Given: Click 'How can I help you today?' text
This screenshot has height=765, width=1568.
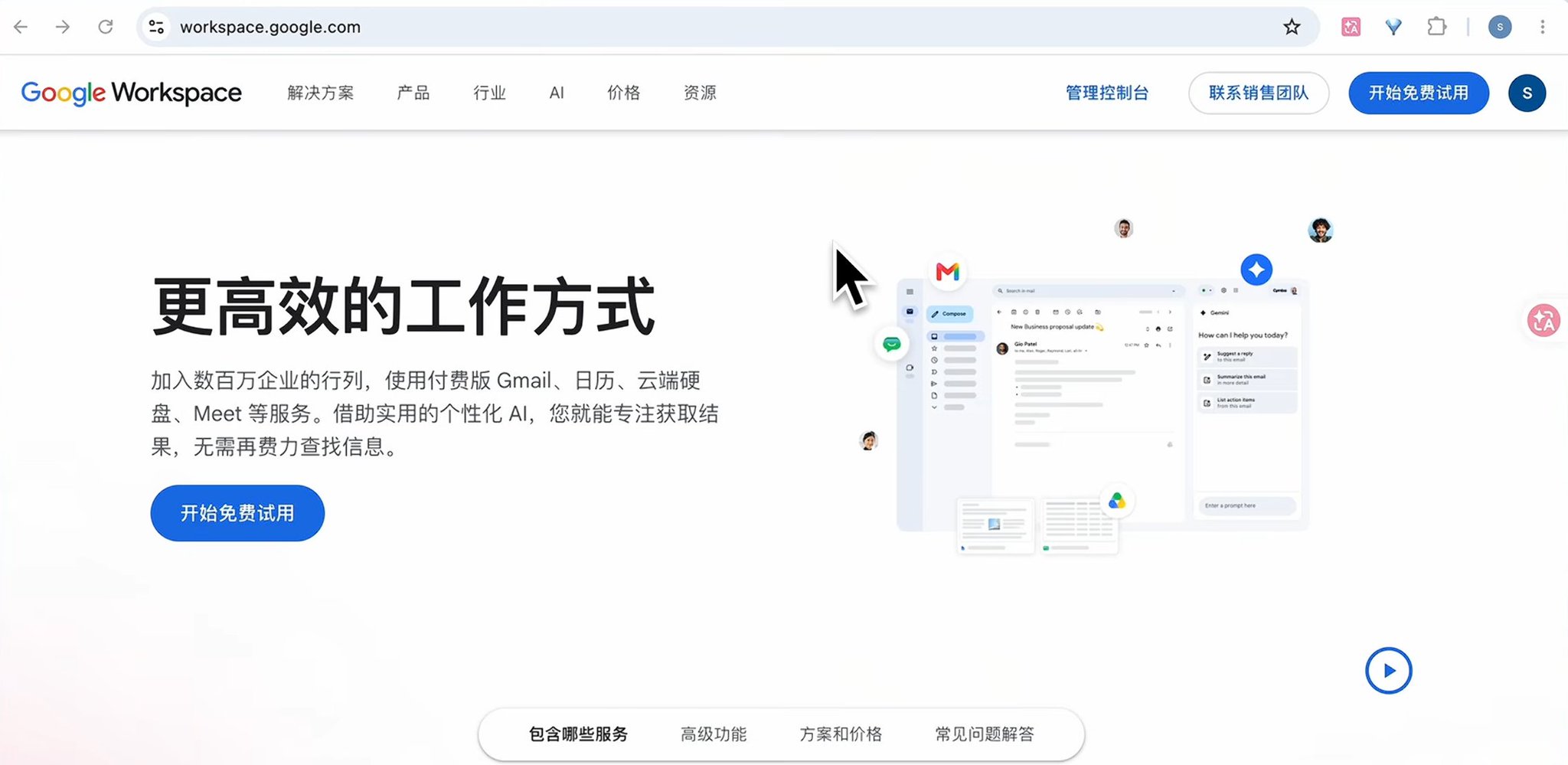Looking at the screenshot, I should (x=1243, y=335).
